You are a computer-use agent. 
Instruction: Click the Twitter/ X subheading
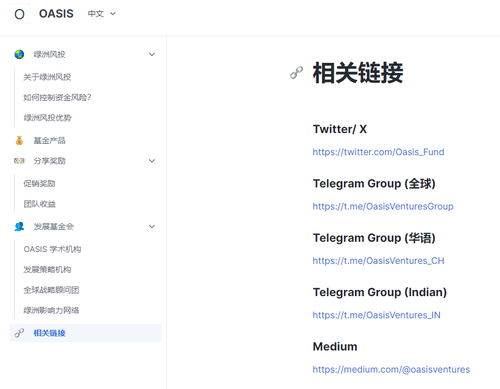click(340, 129)
